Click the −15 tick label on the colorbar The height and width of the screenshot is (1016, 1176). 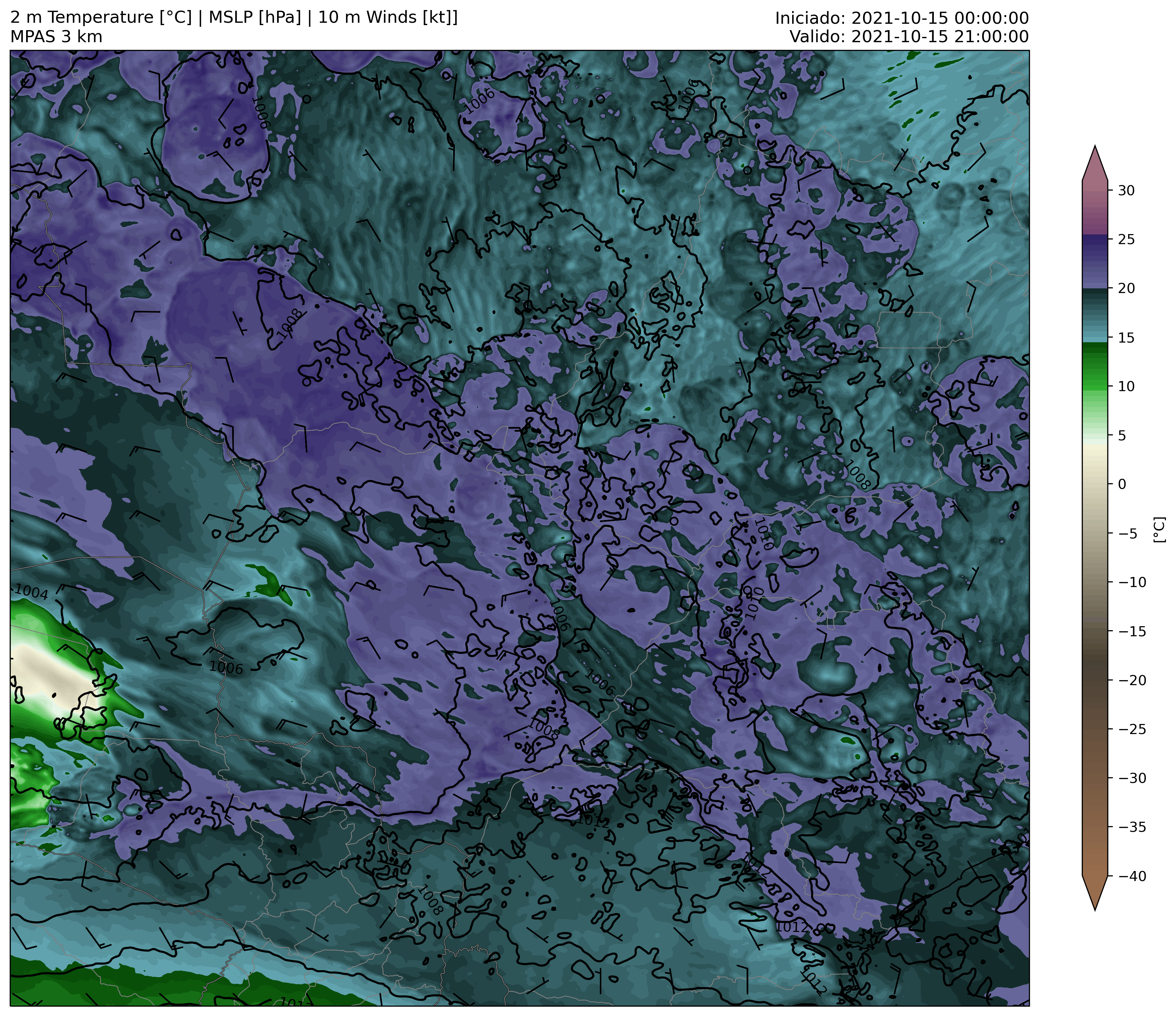click(1132, 631)
